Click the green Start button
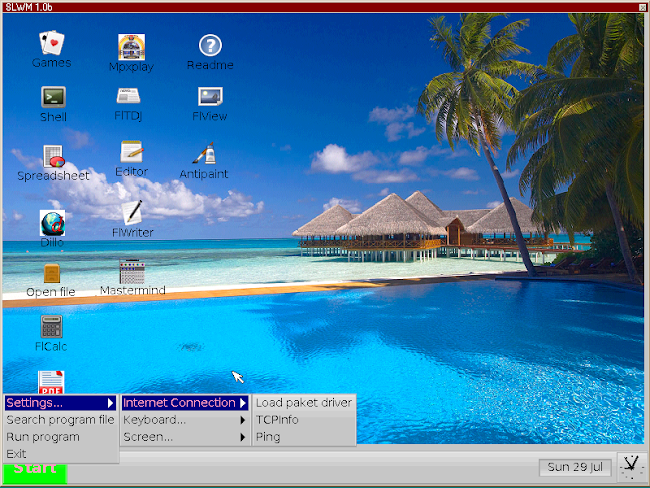 click(x=35, y=473)
